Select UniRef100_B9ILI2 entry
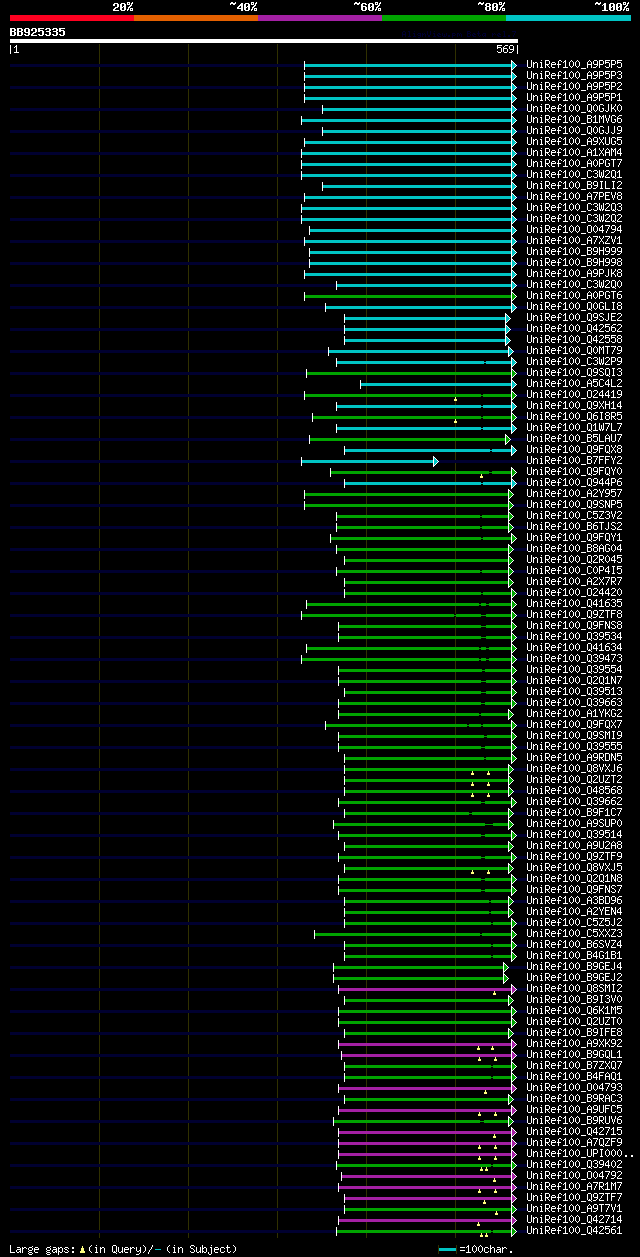The height and width of the screenshot is (1257, 640). pyautogui.click(x=573, y=185)
